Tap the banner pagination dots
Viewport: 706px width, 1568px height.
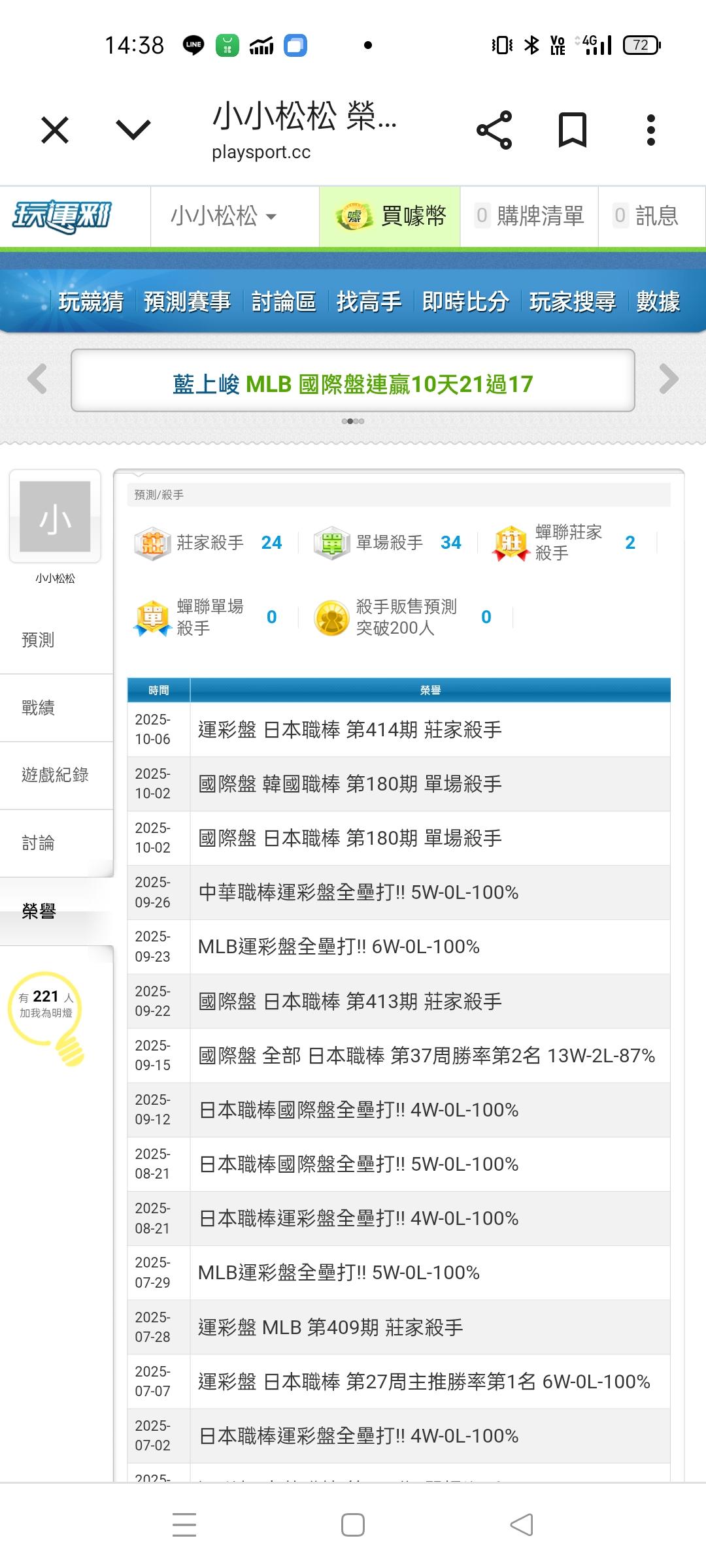click(353, 421)
